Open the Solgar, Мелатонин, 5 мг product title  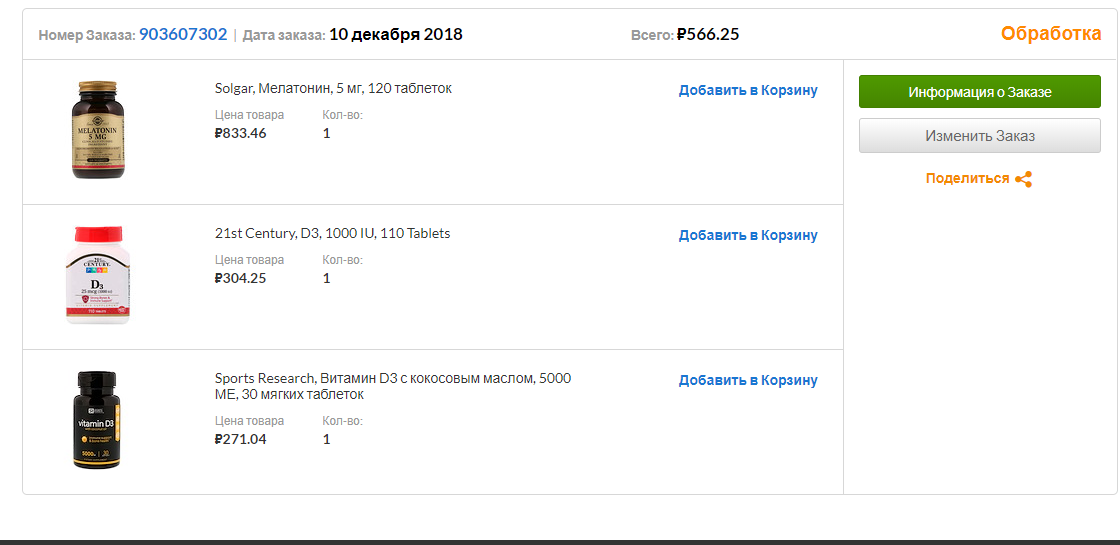point(334,89)
